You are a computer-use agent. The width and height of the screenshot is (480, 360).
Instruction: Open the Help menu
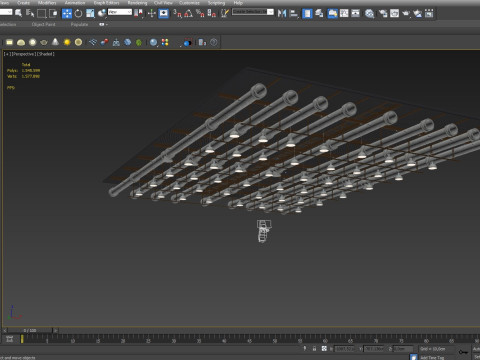pyautogui.click(x=238, y=3)
